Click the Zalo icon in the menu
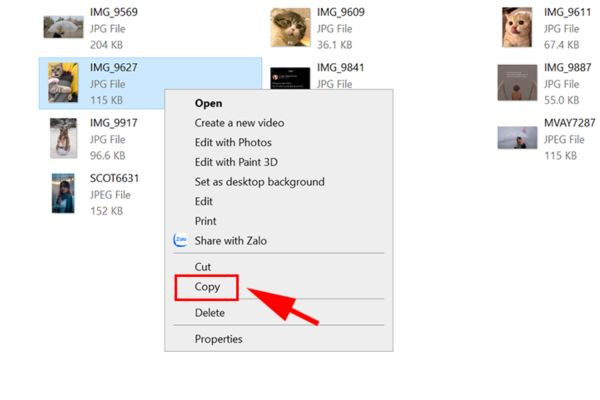Viewport: 600px width, 400px height. [180, 240]
